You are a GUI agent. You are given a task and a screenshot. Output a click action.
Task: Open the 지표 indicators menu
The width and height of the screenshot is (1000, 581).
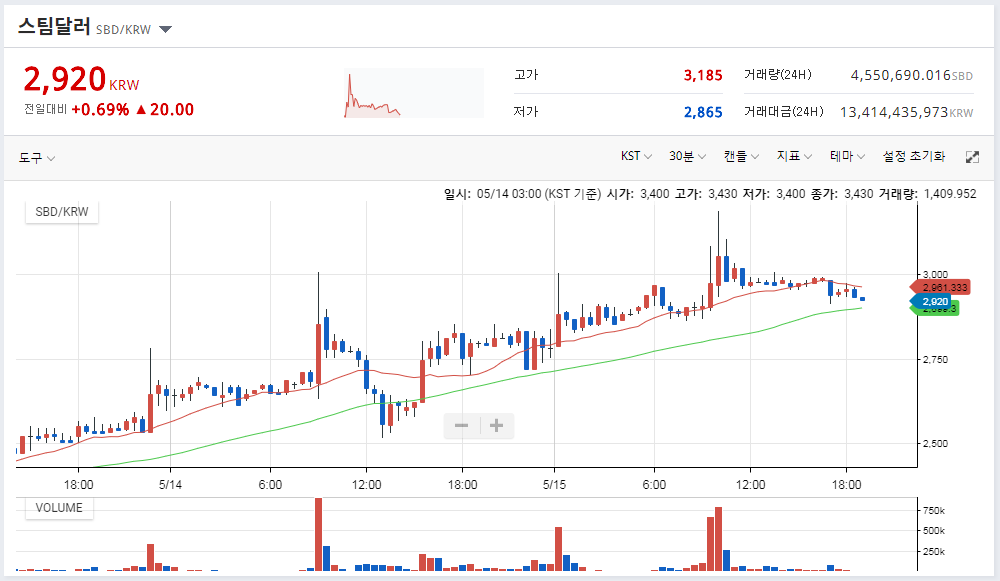(x=793, y=156)
